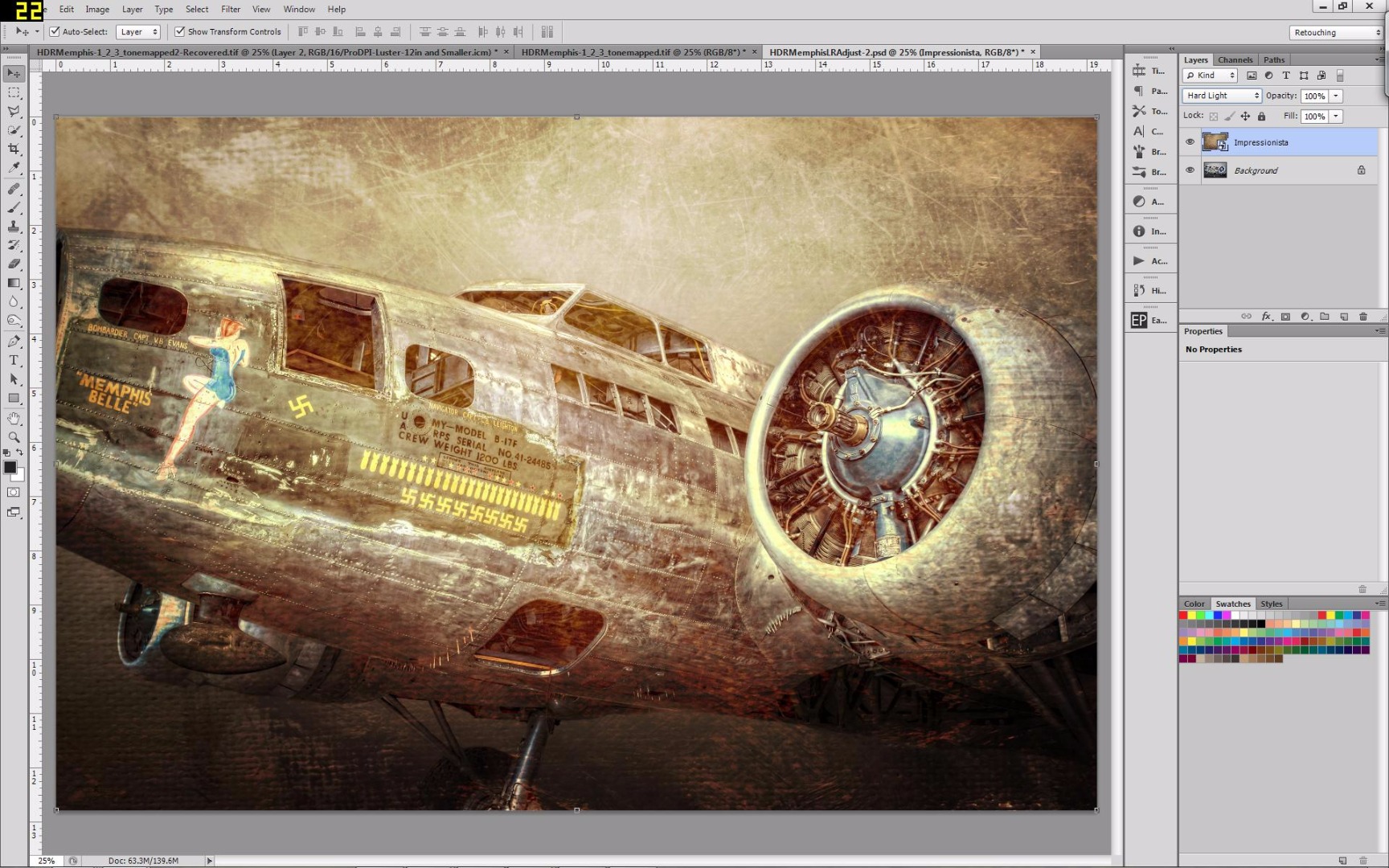Select the Eyedropper tool
Image resolution: width=1389 pixels, height=868 pixels.
[14, 168]
